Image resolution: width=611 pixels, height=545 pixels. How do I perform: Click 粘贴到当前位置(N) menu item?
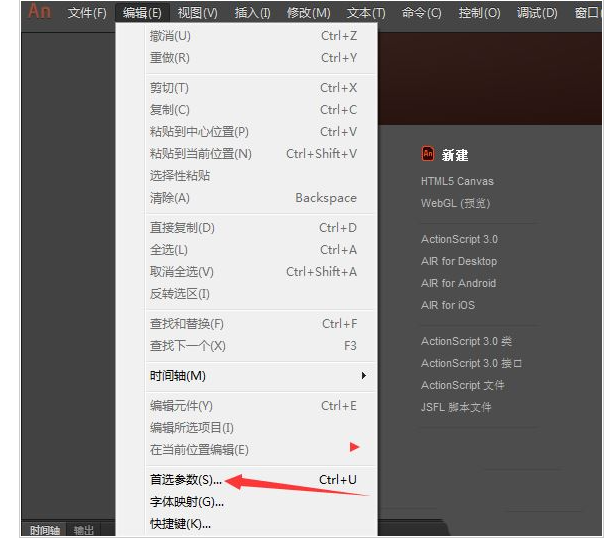[200, 154]
